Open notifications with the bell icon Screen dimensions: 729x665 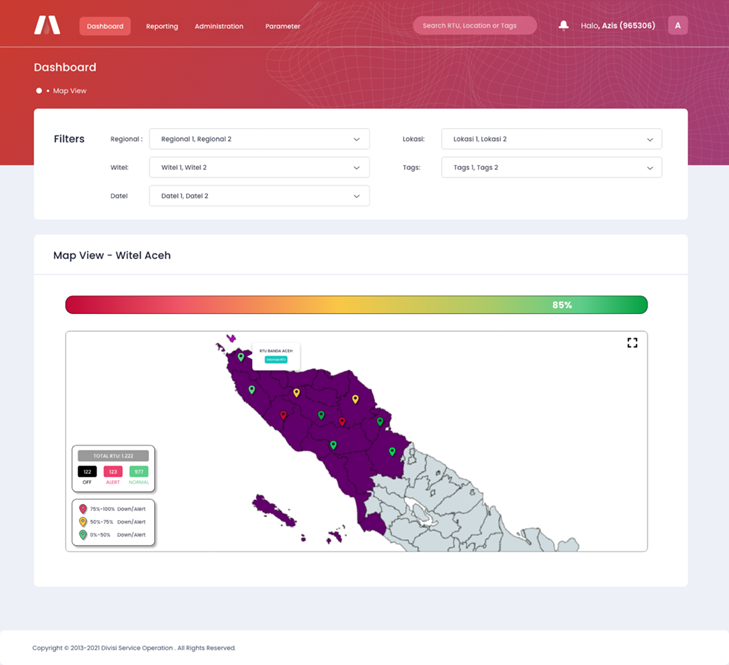(x=563, y=26)
